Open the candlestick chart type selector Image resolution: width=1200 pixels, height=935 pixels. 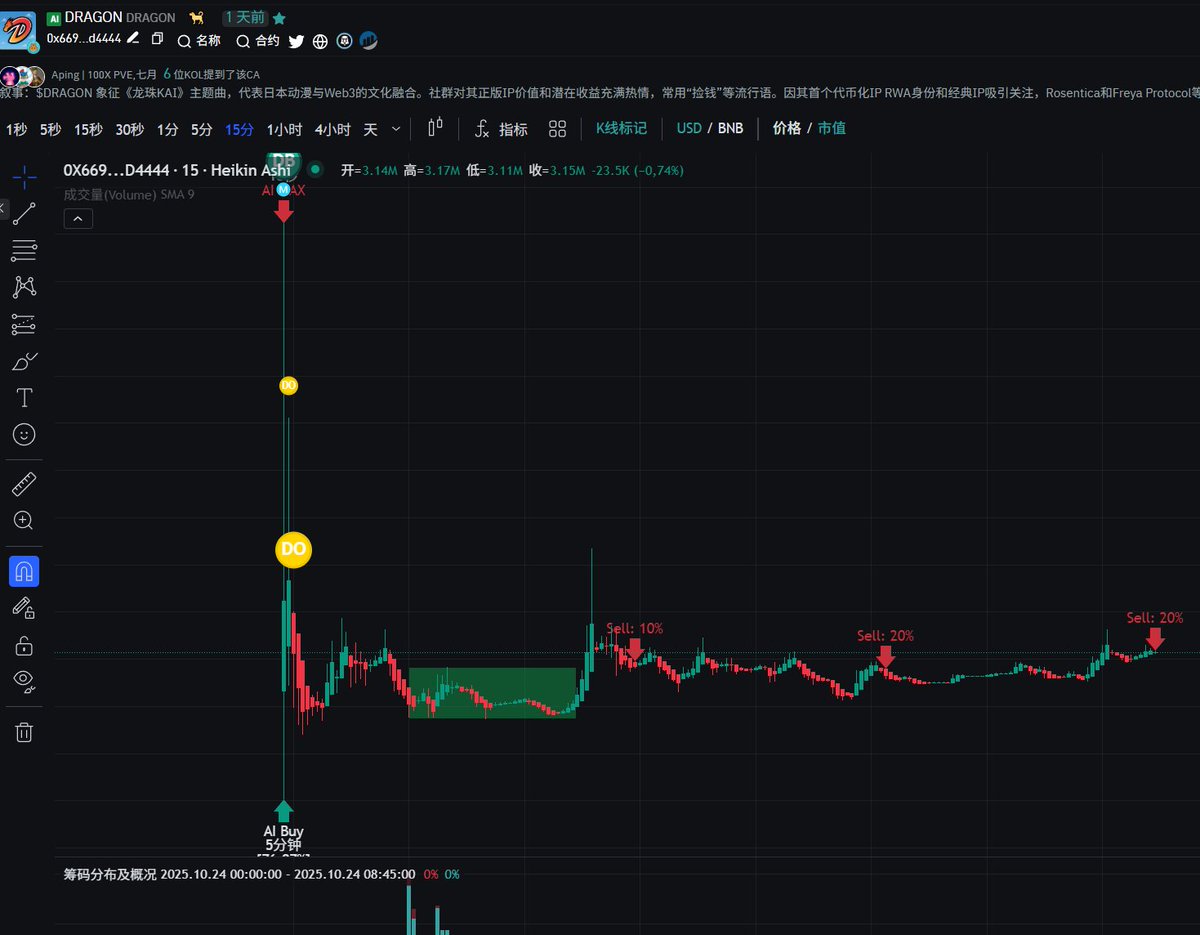(x=435, y=128)
